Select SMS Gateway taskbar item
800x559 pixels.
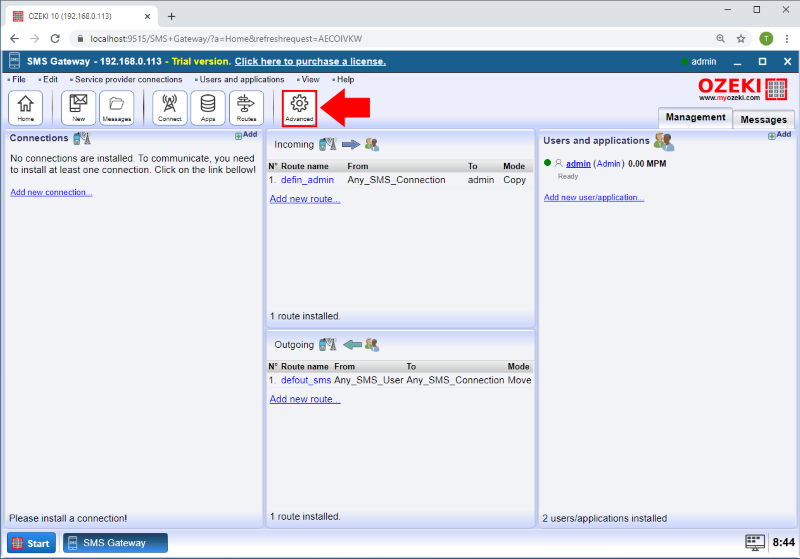click(115, 543)
